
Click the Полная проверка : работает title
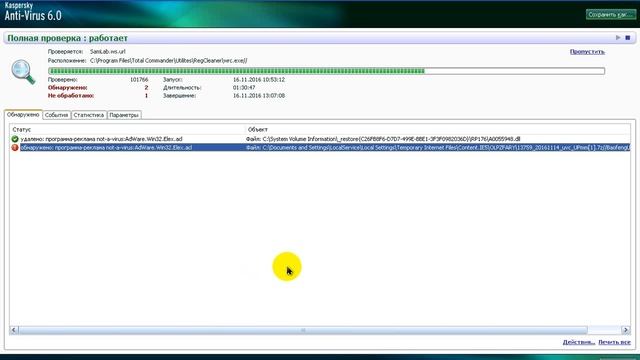pos(67,38)
